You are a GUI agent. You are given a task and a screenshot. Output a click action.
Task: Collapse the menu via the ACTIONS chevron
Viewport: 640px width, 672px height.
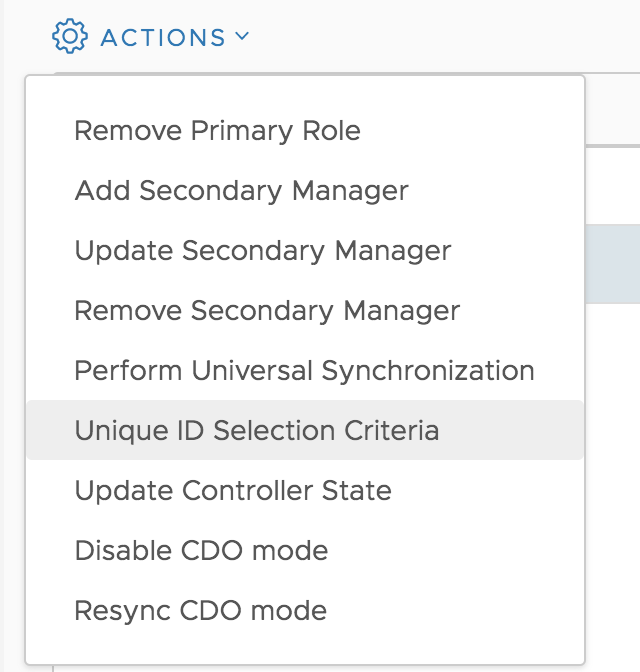point(242,36)
